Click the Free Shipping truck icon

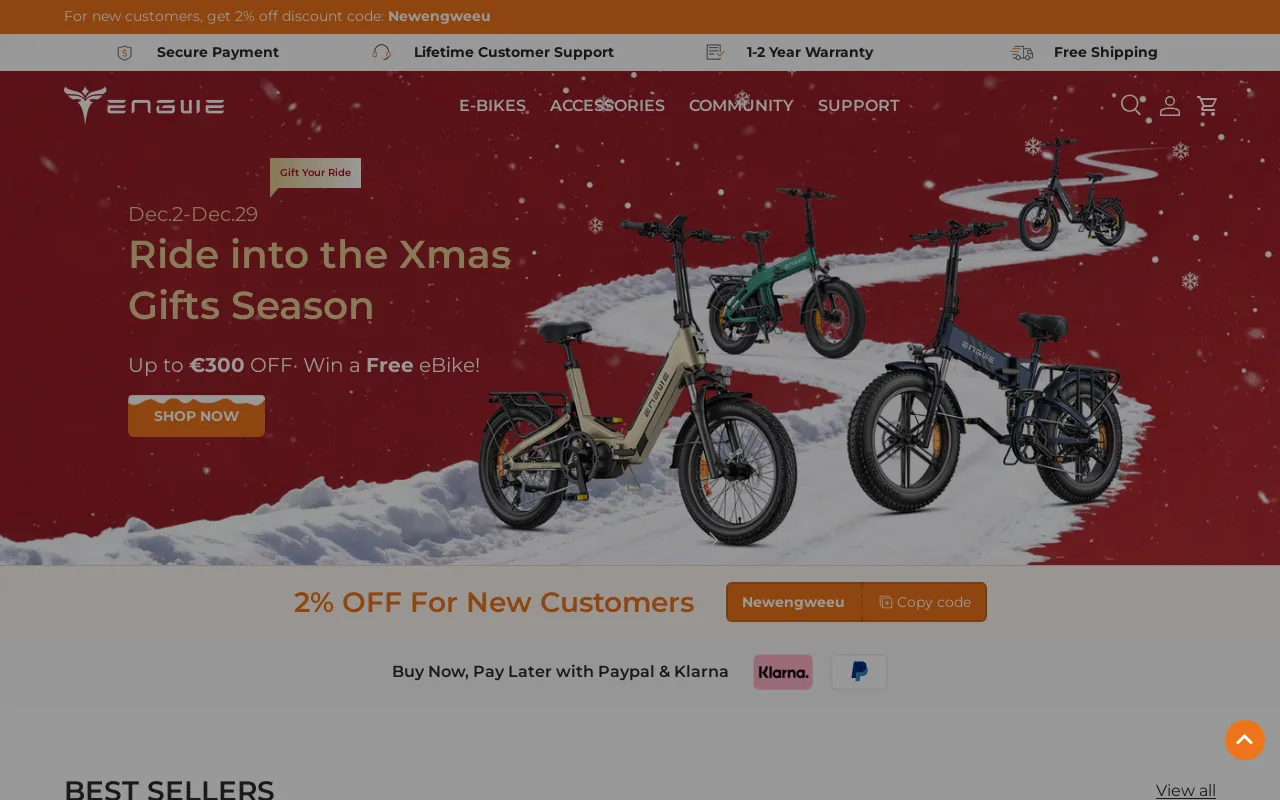pyautogui.click(x=1022, y=52)
